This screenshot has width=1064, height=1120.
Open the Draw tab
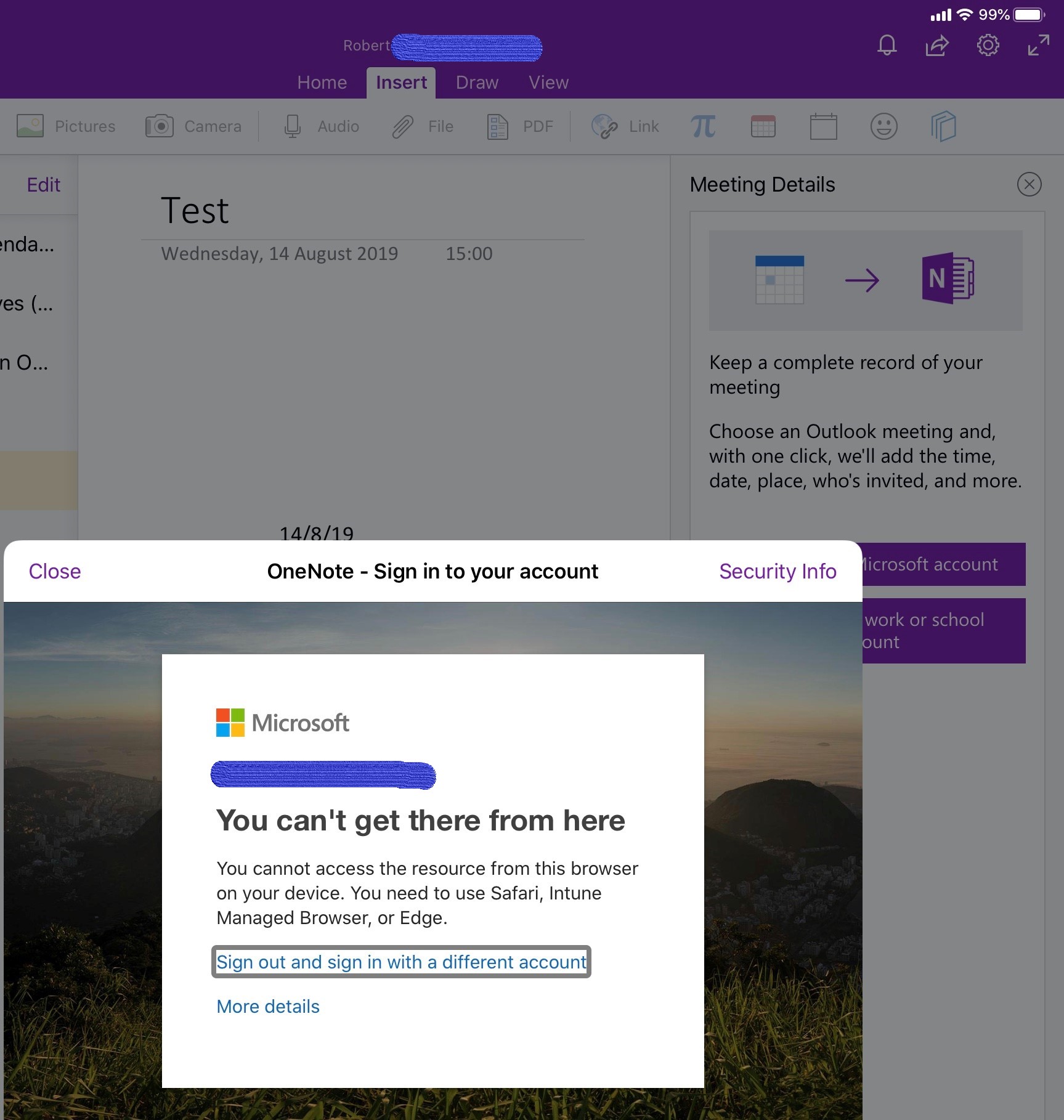pyautogui.click(x=477, y=83)
